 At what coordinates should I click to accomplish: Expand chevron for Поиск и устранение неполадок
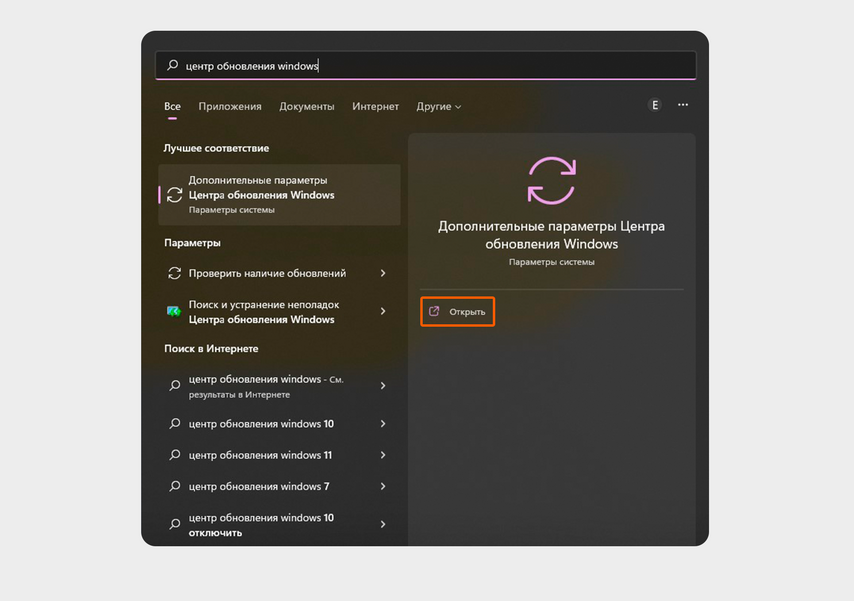coord(383,311)
